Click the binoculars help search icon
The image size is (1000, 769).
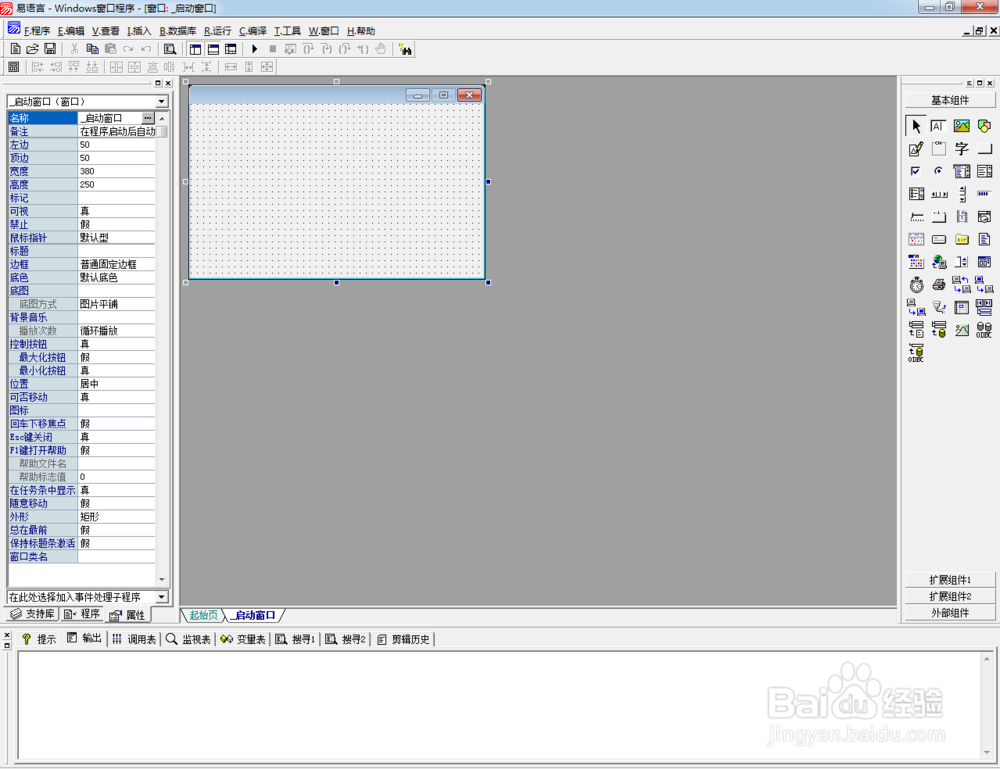coord(405,49)
